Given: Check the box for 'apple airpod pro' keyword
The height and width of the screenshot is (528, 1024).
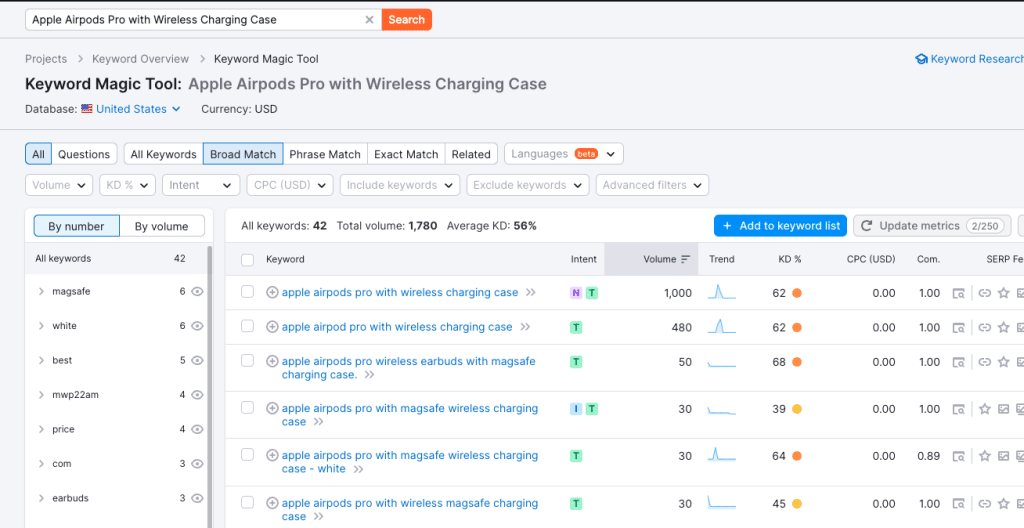Looking at the screenshot, I should pos(248,326).
